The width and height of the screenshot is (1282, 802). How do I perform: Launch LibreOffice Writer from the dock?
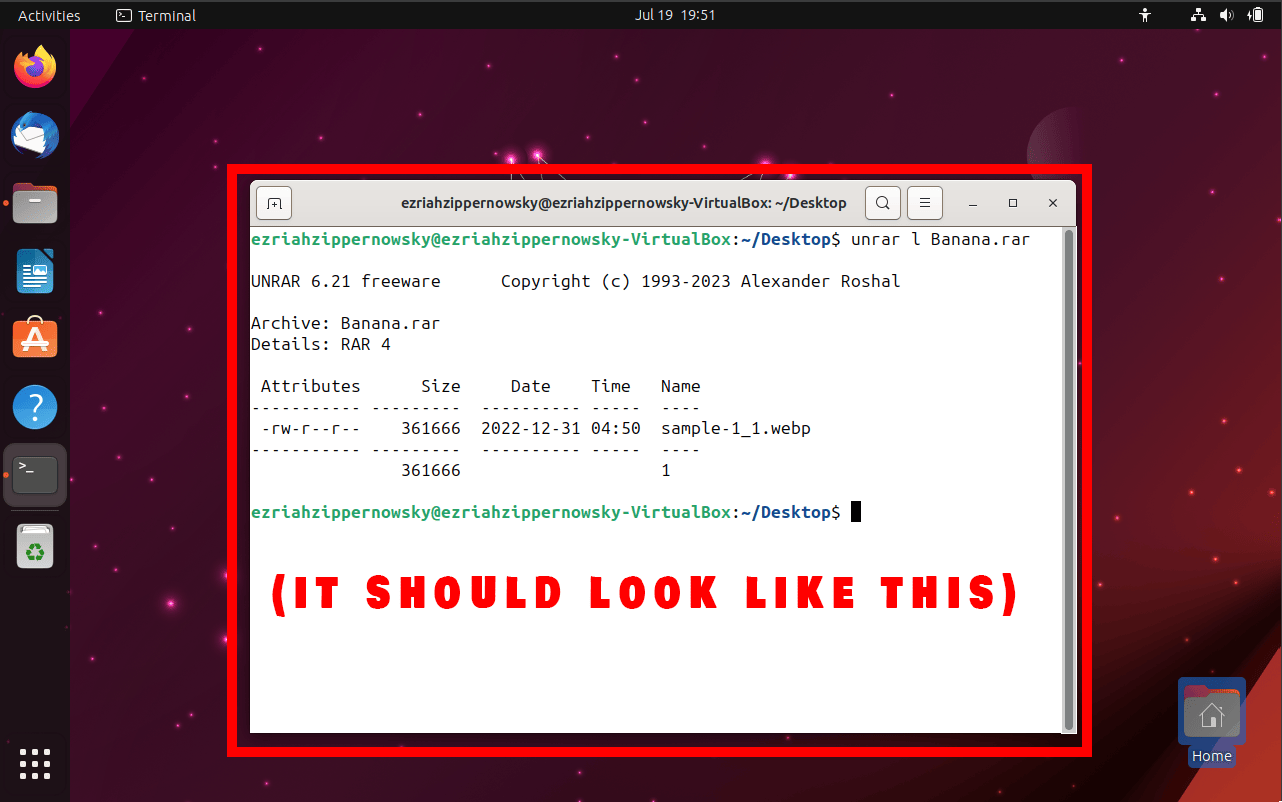click(x=35, y=271)
